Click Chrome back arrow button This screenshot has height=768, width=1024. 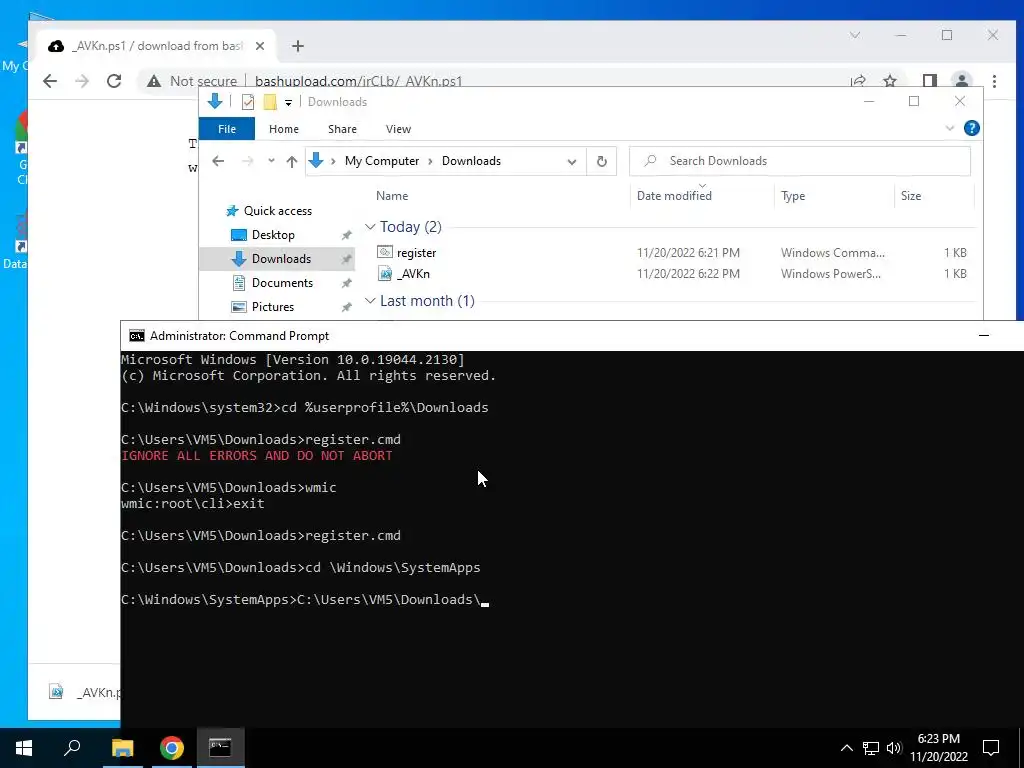coord(50,81)
